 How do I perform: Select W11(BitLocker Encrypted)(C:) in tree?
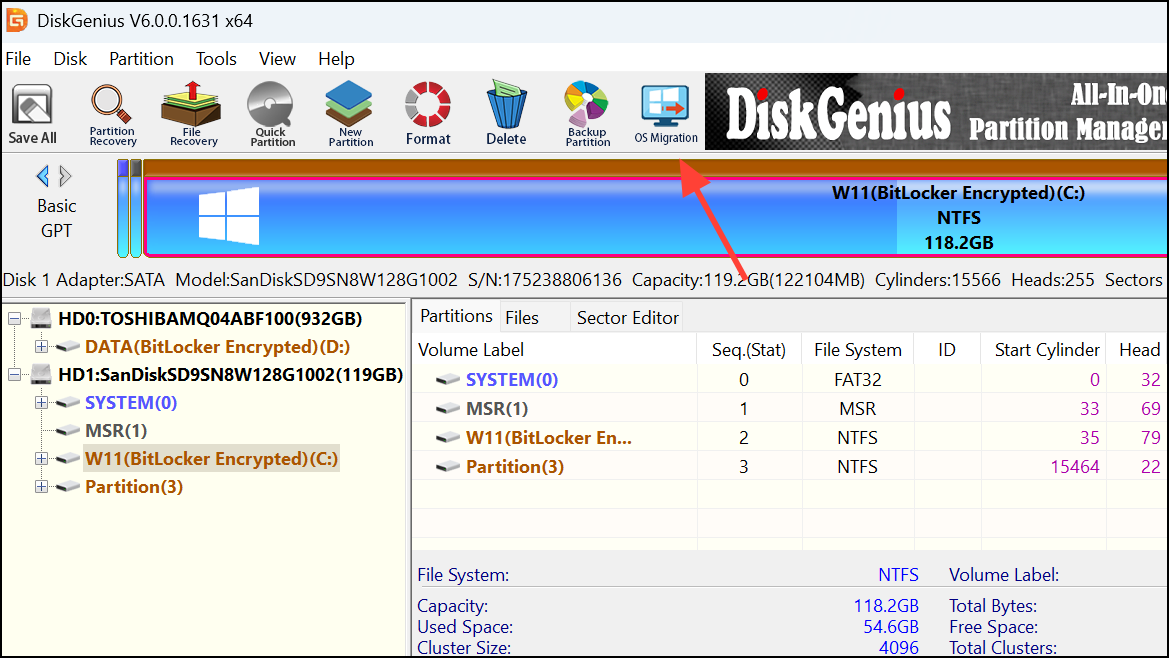point(212,458)
